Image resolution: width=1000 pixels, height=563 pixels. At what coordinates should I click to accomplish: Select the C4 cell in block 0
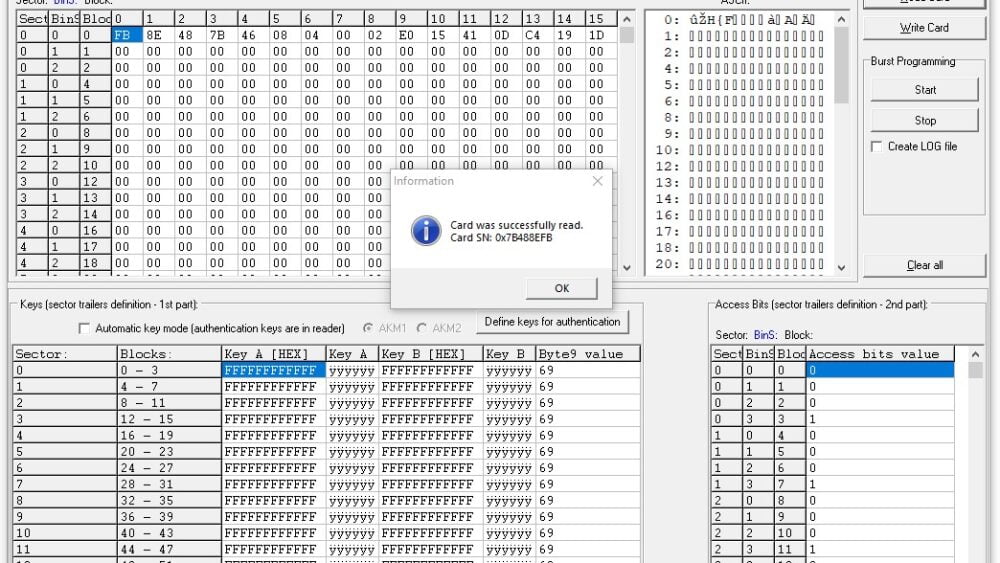click(538, 35)
